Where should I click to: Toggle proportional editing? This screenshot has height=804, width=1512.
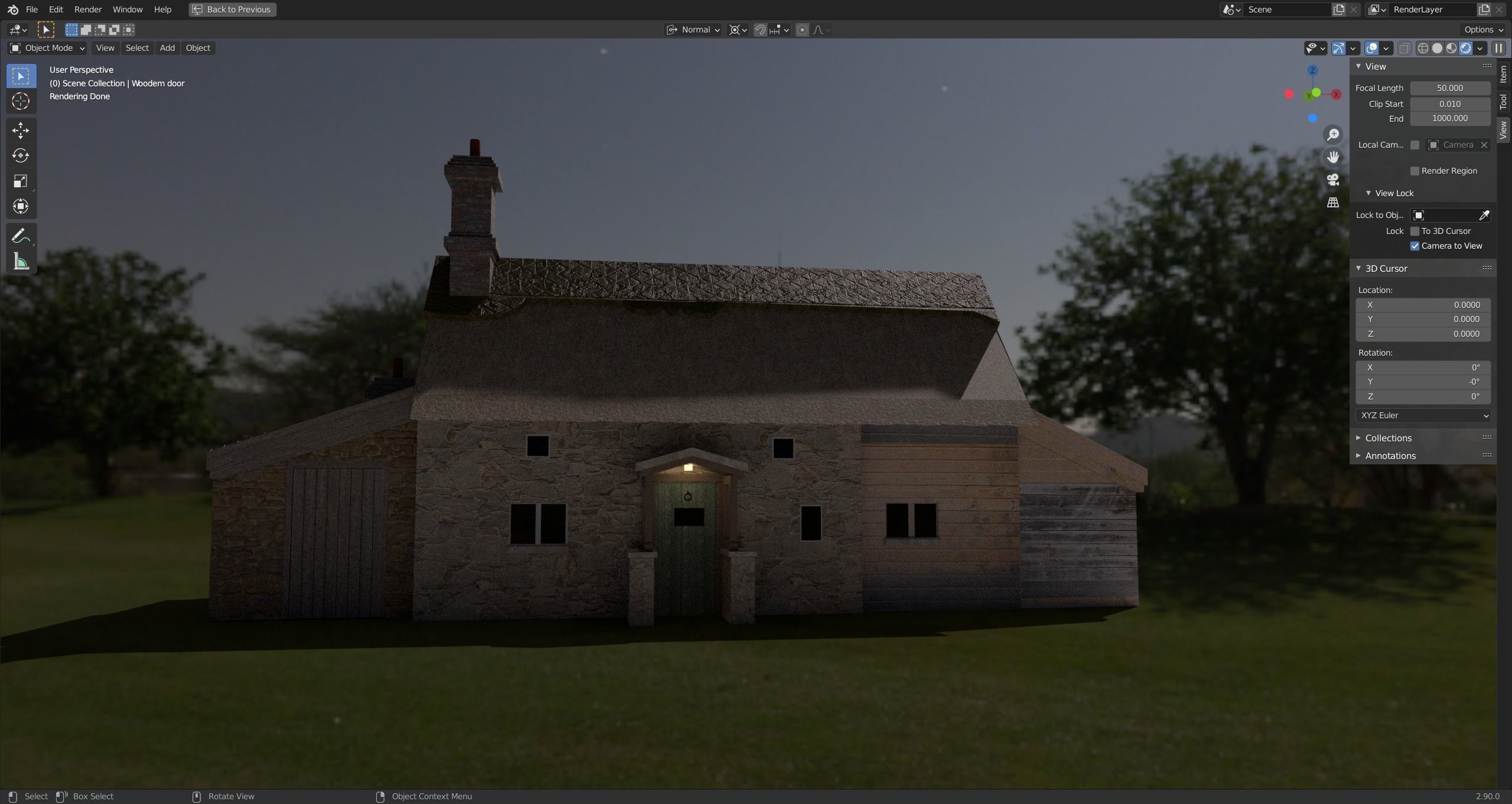tap(802, 30)
